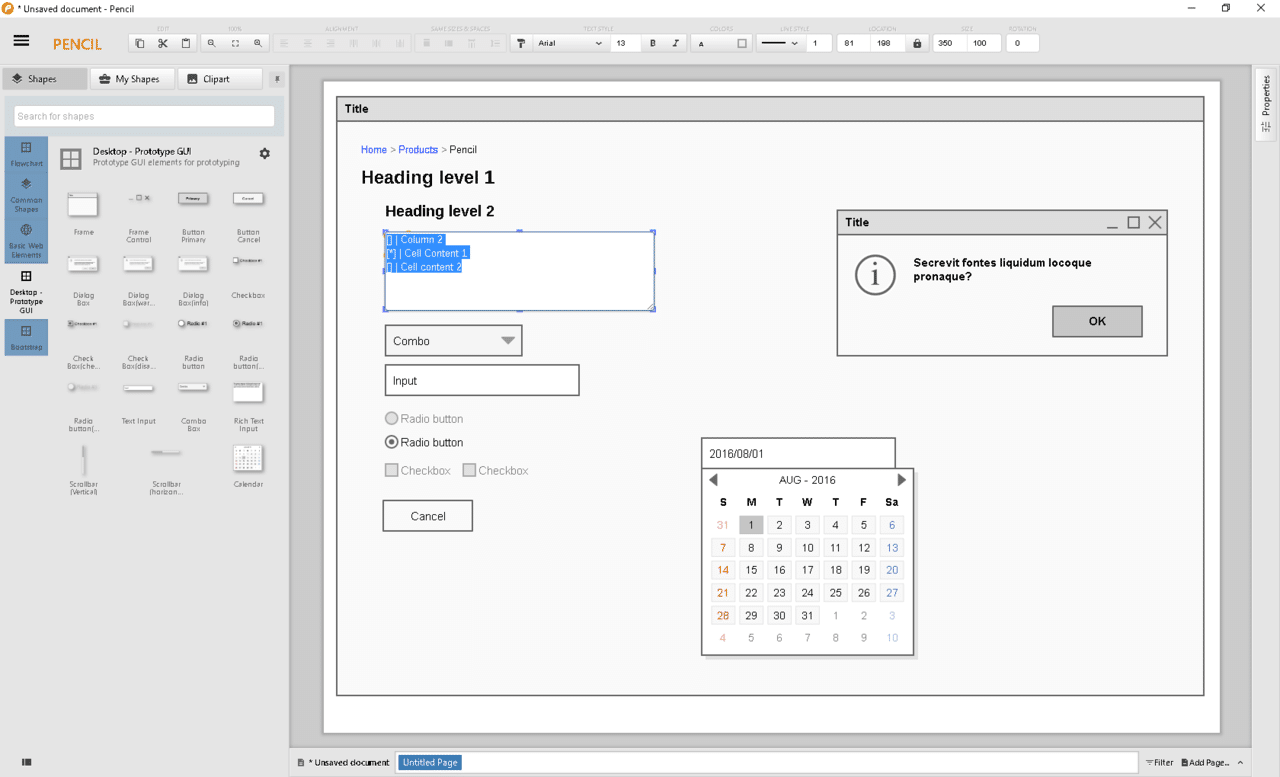Click the Unsaved document tab at the bottom
The width and height of the screenshot is (1280, 777).
coord(343,762)
